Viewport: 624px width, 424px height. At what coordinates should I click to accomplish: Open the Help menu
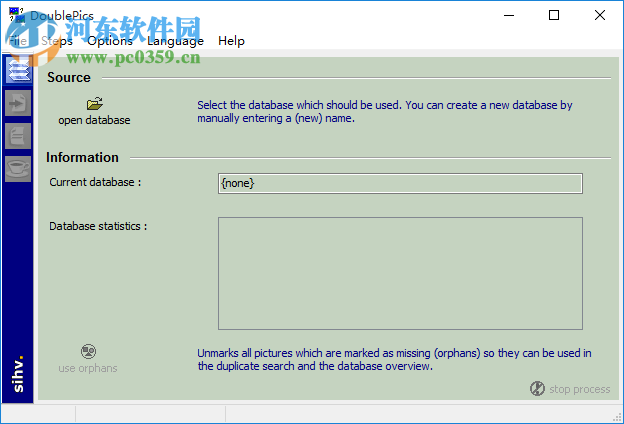tap(231, 41)
